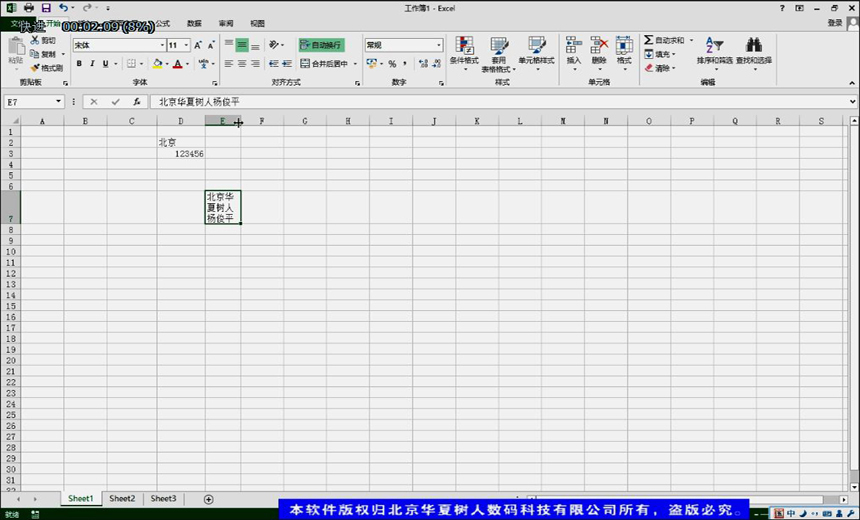Click 登录 to sign in

pyautogui.click(x=835, y=23)
